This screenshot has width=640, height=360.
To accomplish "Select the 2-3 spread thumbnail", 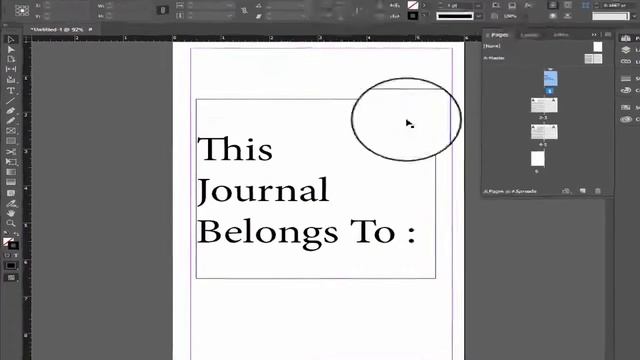I will (544, 105).
